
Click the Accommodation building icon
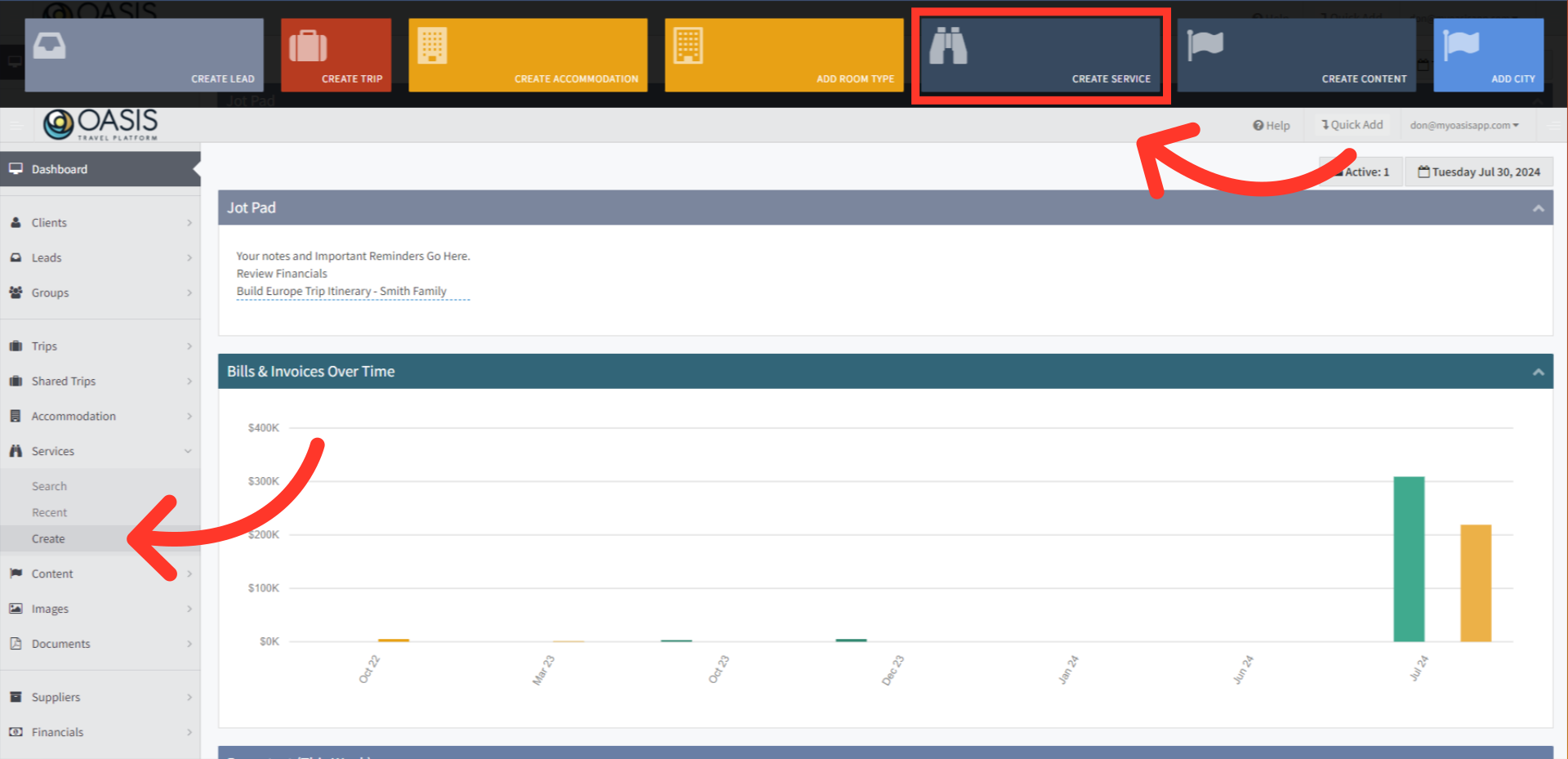click(16, 416)
